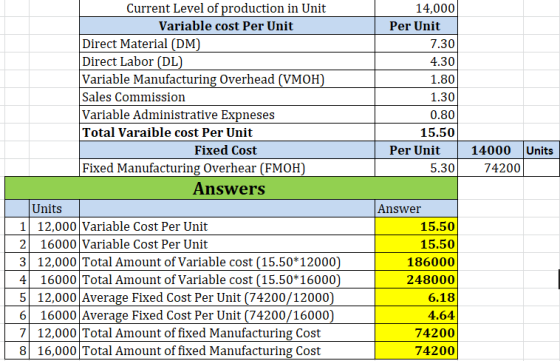Screen dimensions: 560x361
Task: Select the 12,000 units cell in row 7
Action: click(54, 333)
